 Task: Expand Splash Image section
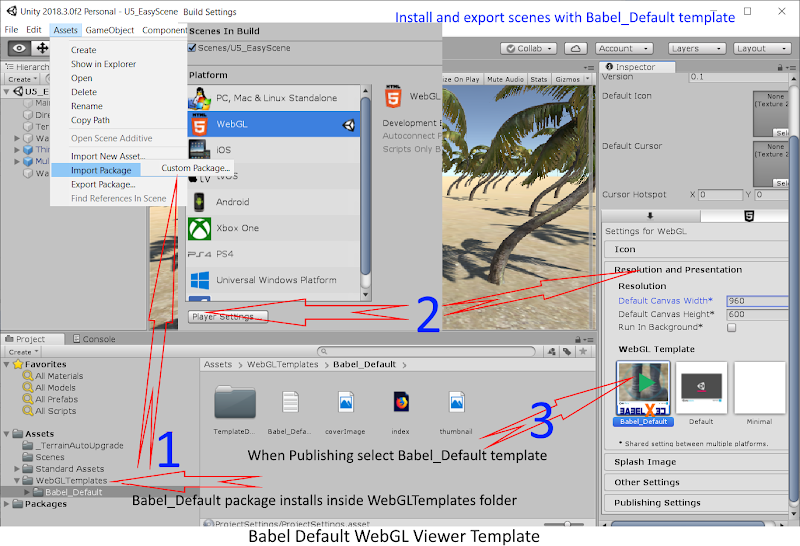tap(696, 462)
